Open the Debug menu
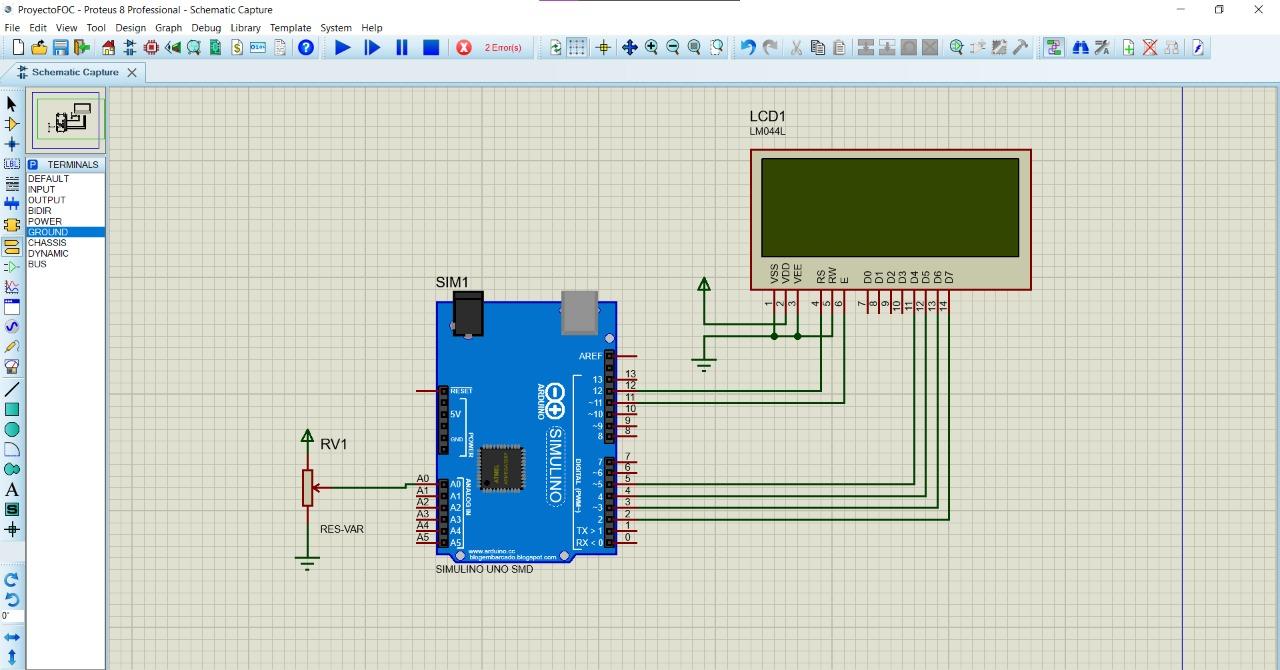 (x=206, y=28)
